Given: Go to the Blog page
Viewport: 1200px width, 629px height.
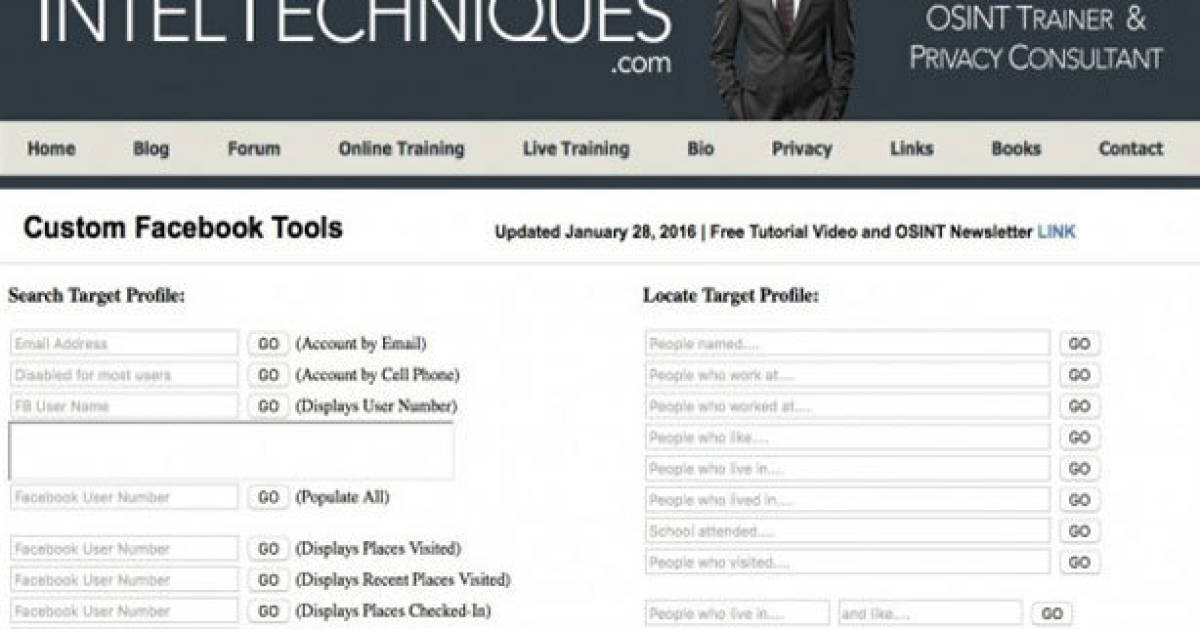Looking at the screenshot, I should tap(151, 149).
